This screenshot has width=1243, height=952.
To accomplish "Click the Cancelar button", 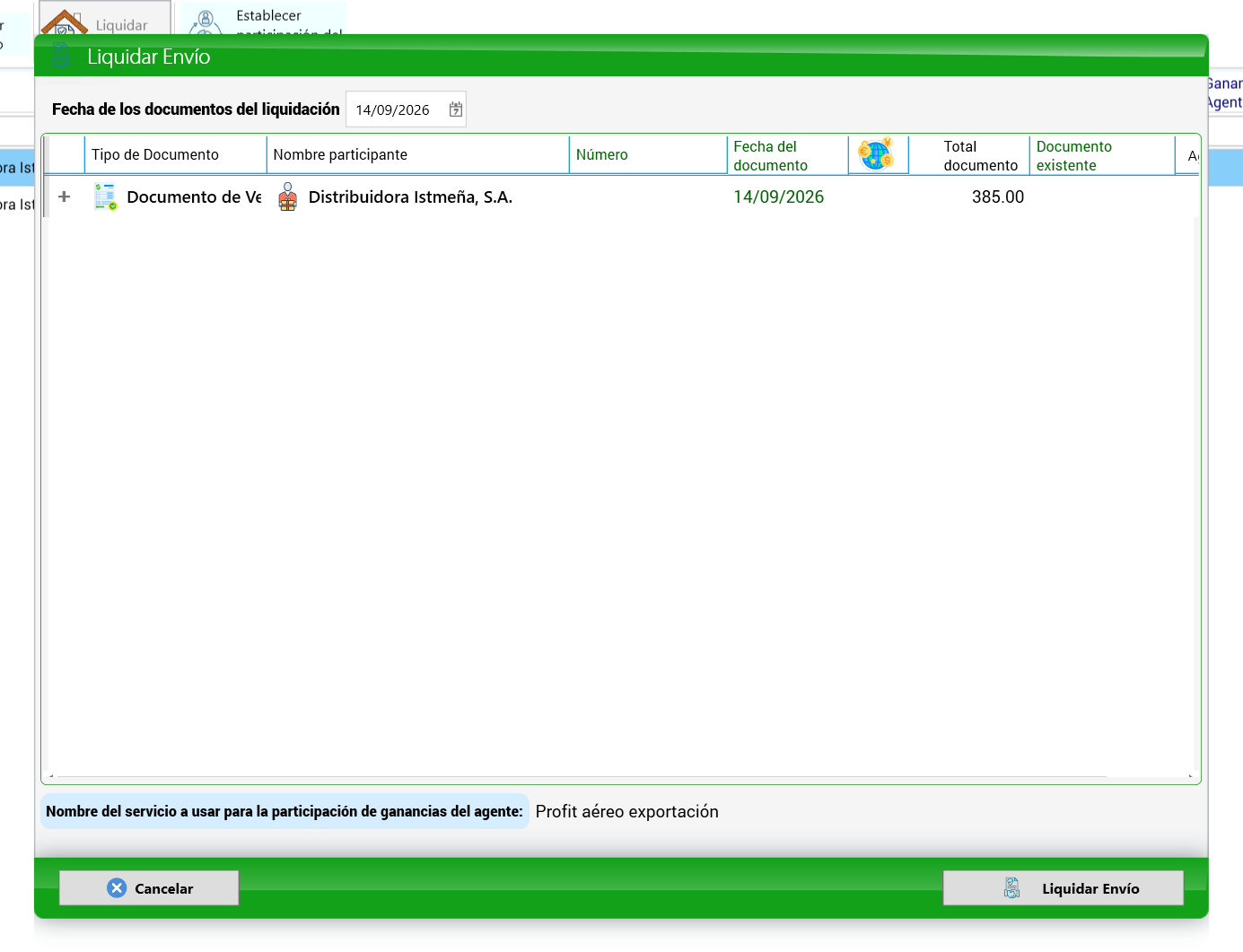I will tap(149, 888).
